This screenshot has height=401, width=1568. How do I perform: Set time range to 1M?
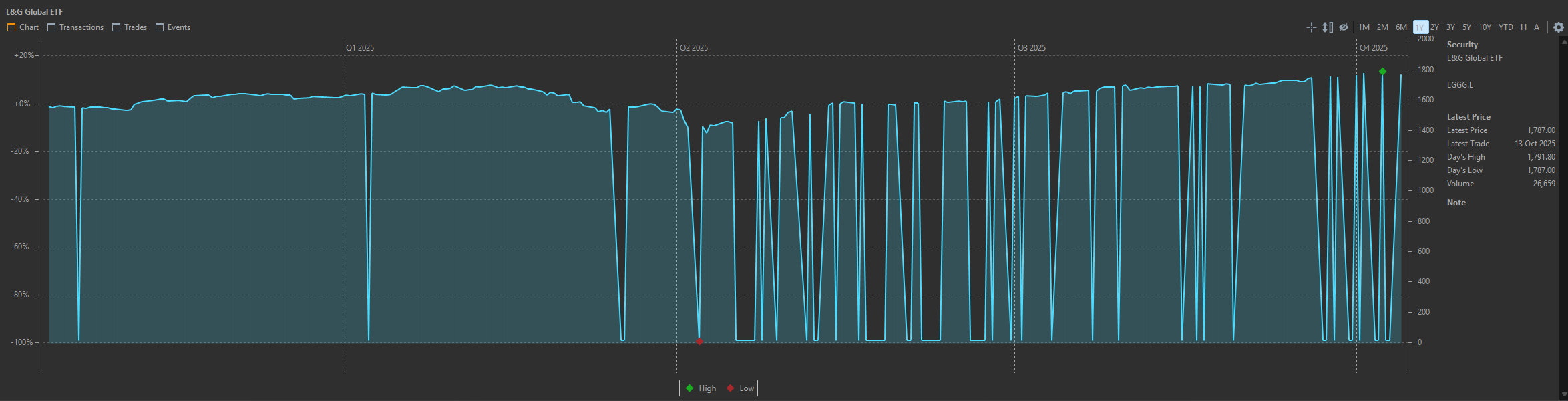click(x=1364, y=27)
